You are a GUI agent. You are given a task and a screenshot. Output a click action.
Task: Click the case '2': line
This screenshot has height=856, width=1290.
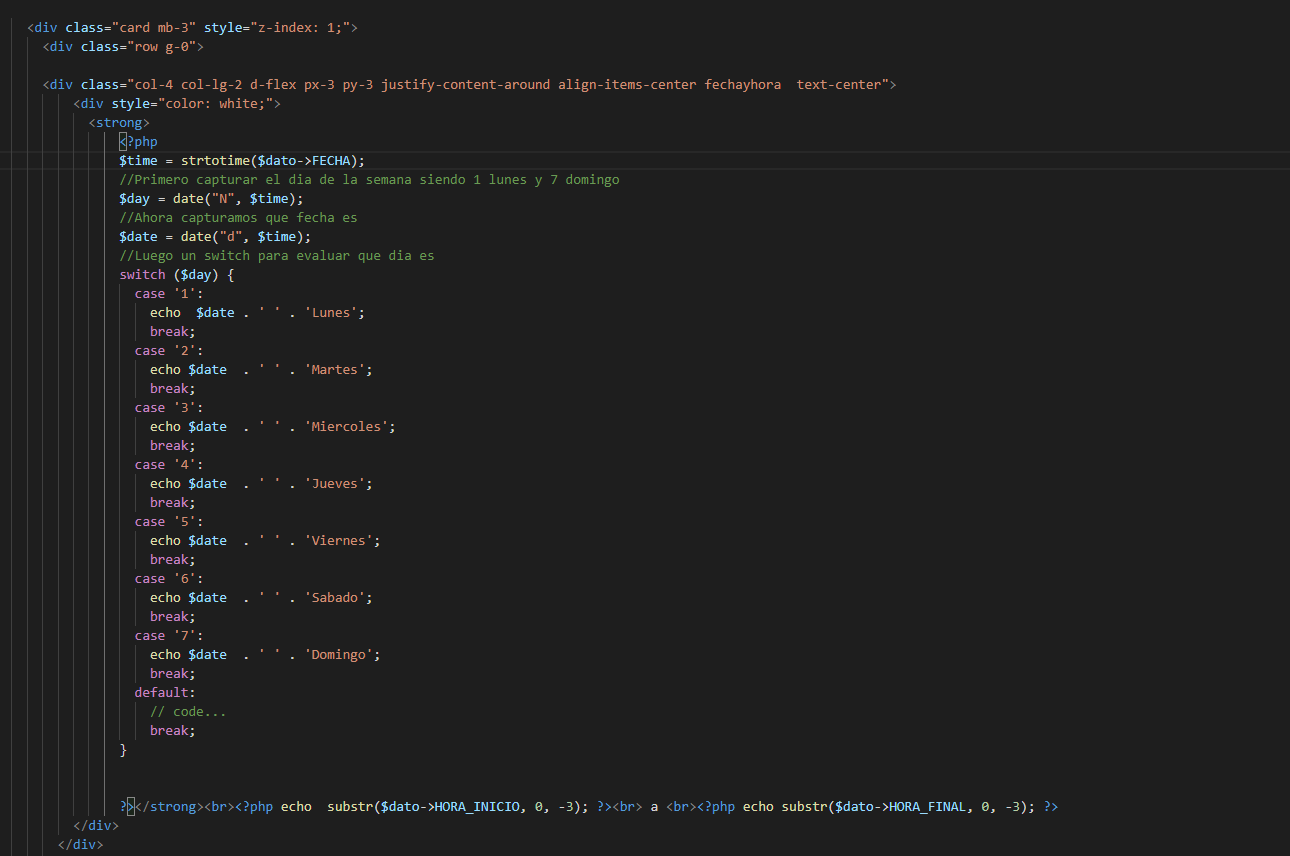tap(170, 350)
